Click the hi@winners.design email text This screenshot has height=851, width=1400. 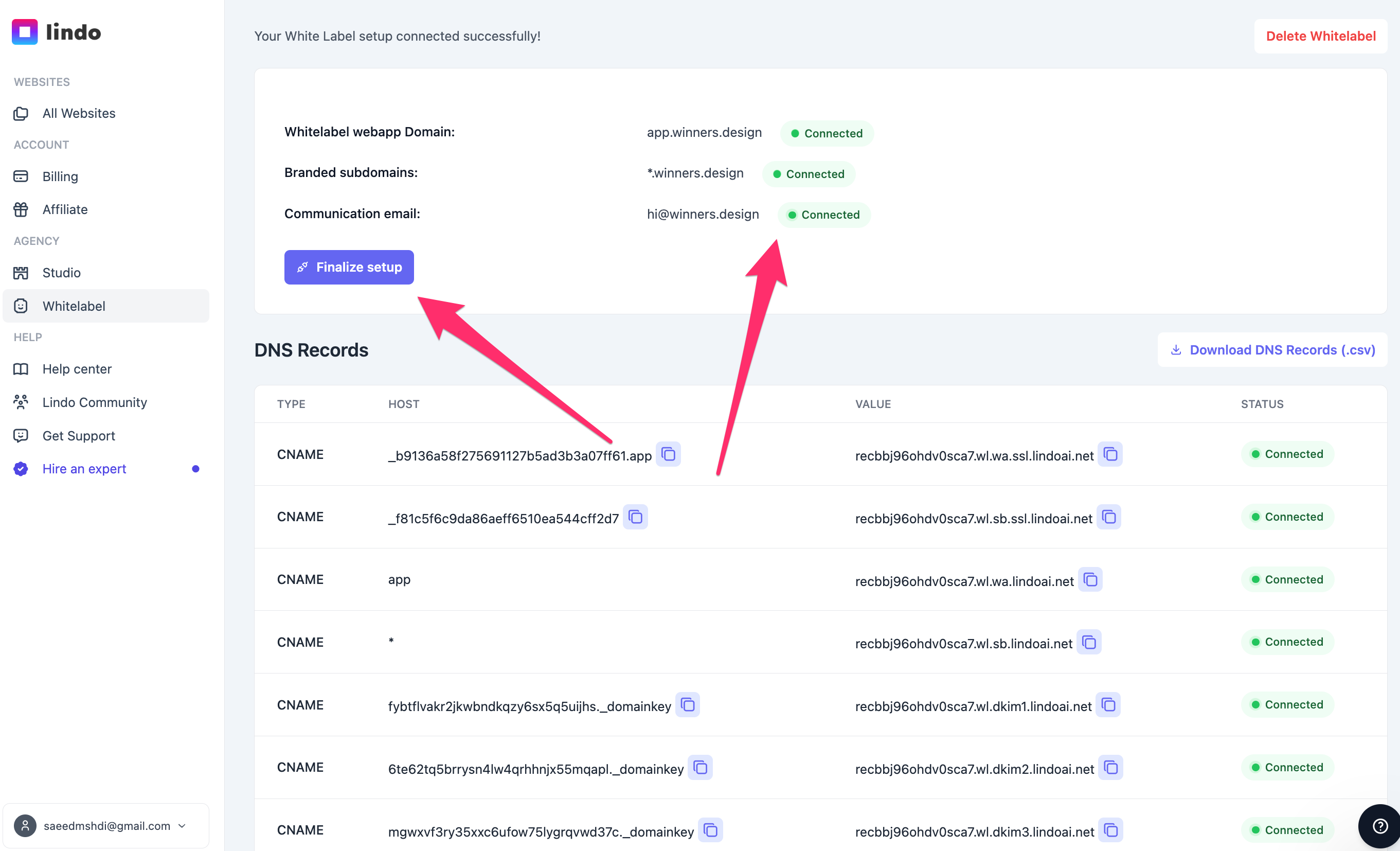point(703,215)
